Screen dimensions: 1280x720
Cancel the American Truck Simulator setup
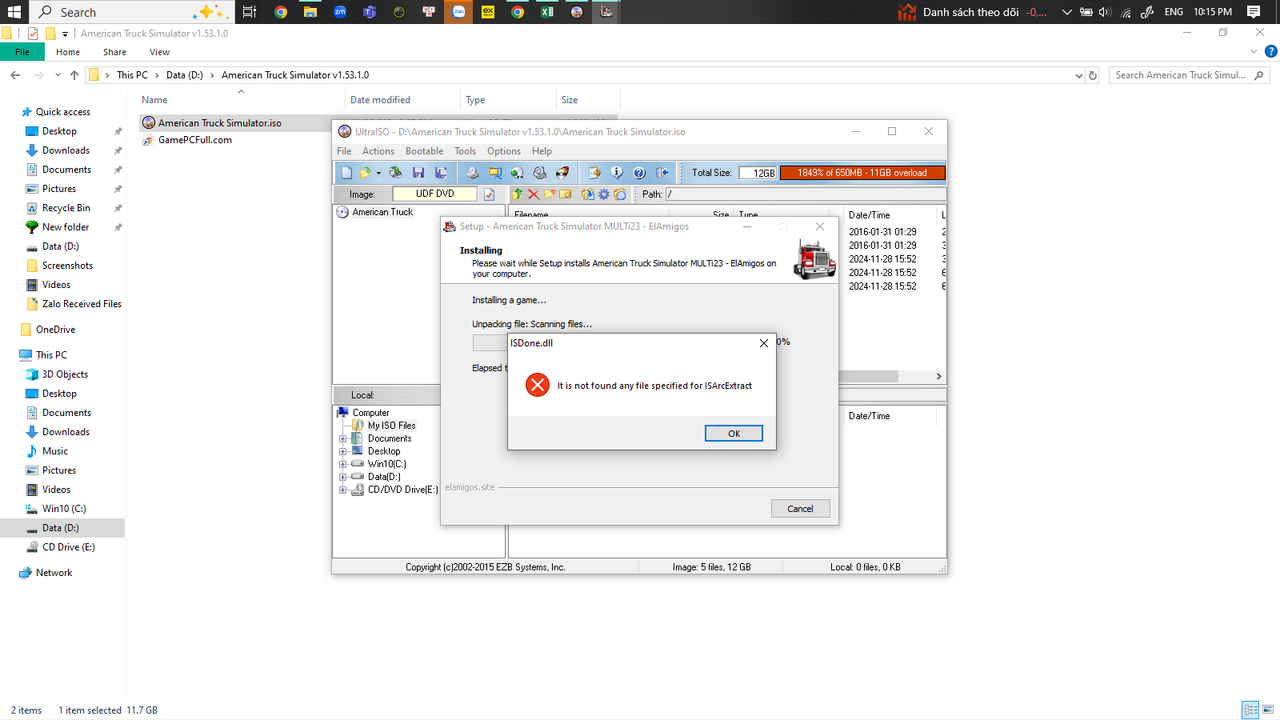pyautogui.click(x=800, y=508)
